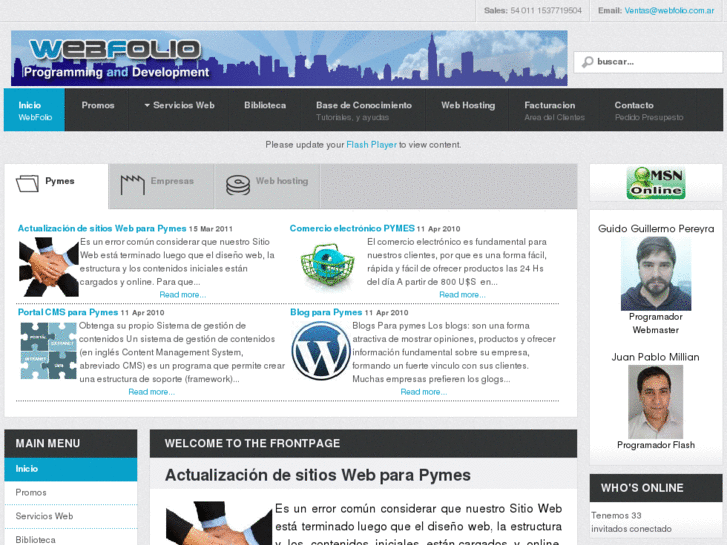Open Facturacion Area del Clientes
The height and width of the screenshot is (545, 727).
[x=555, y=110]
